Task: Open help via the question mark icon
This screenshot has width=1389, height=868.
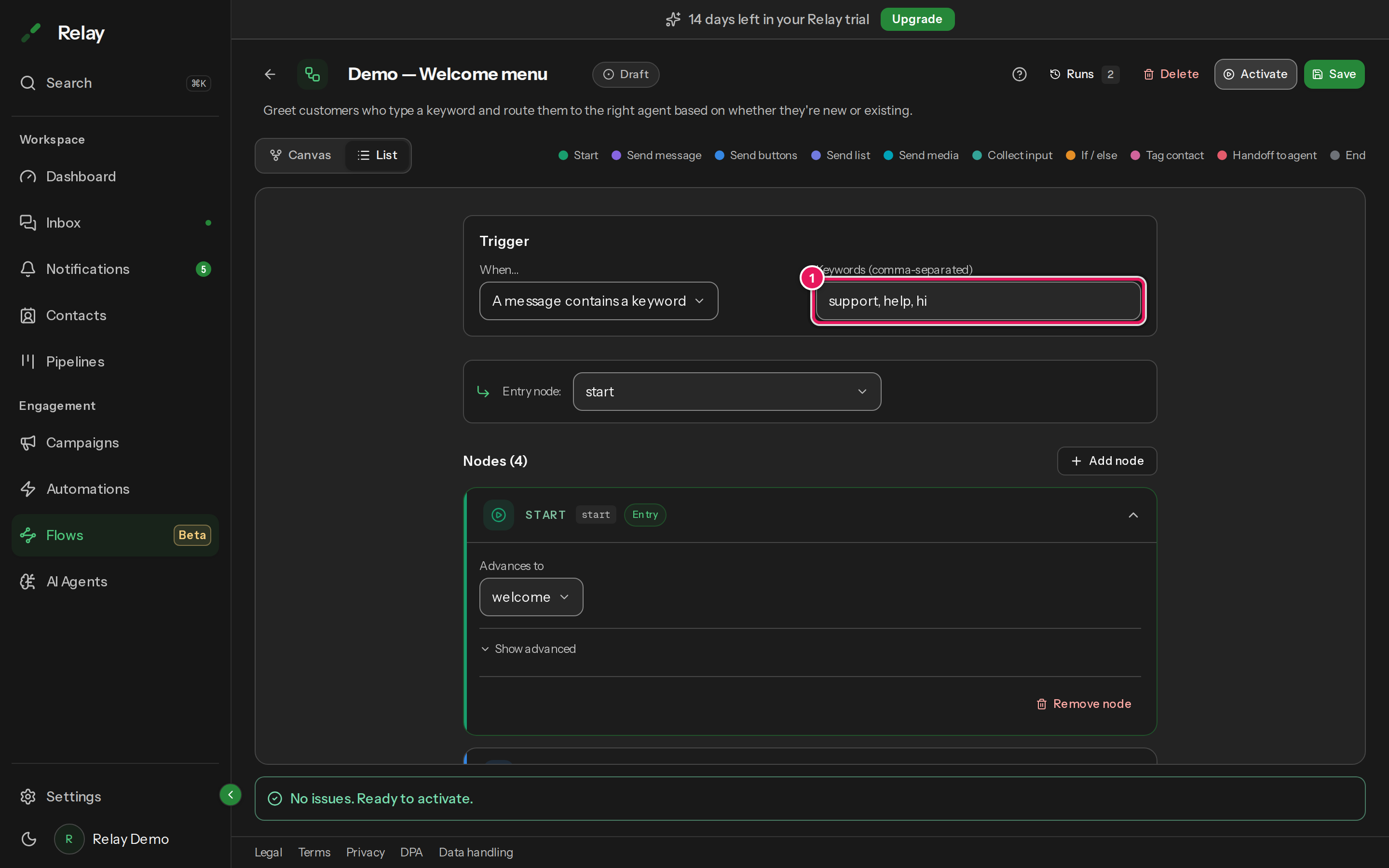Action: (1020, 74)
